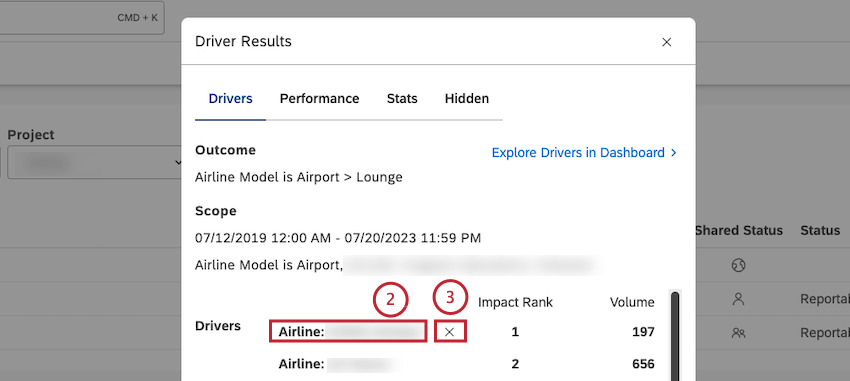850x381 pixels.
Task: Click the volume value 656
Action: [643, 364]
